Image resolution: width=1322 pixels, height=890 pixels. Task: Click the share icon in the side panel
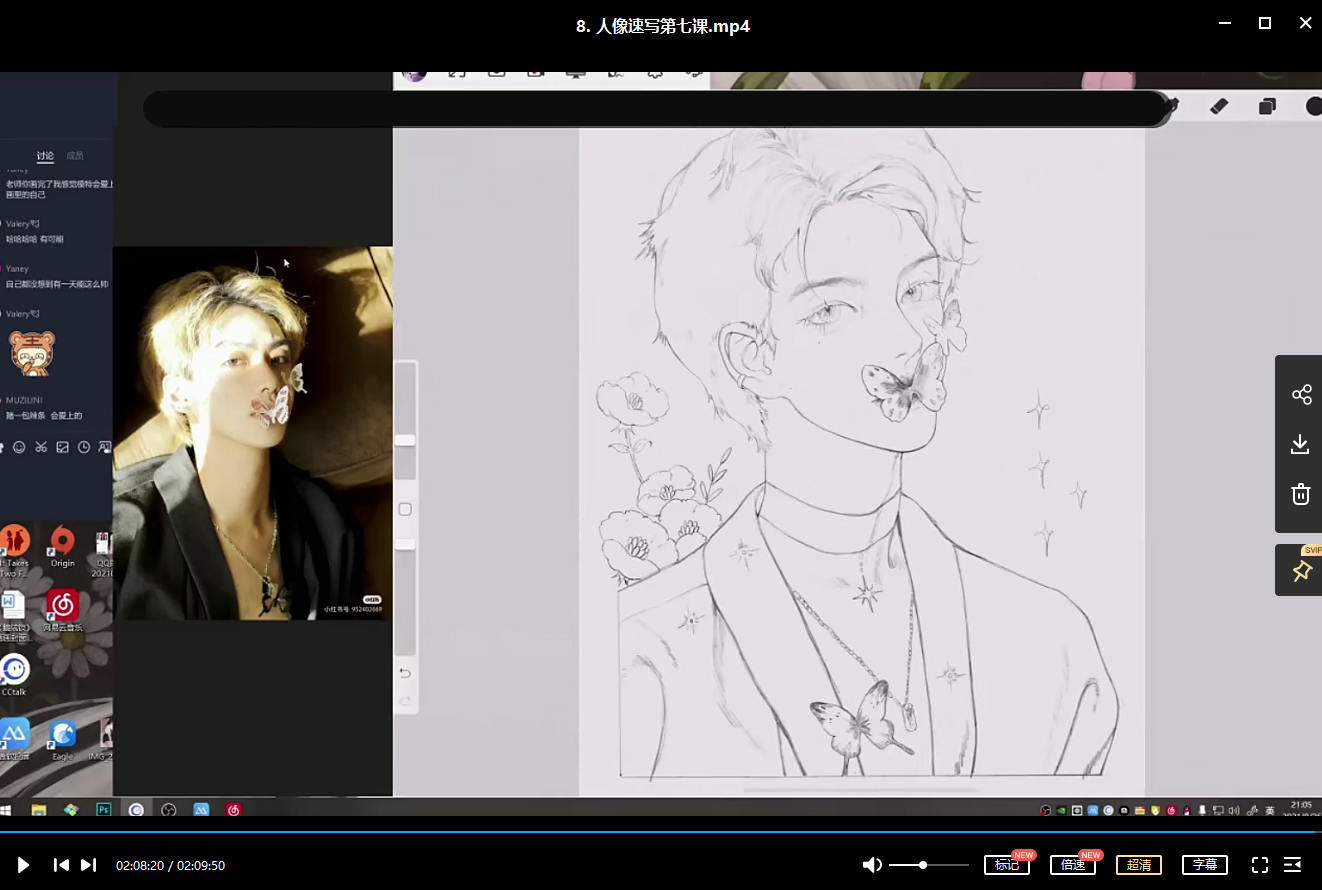(x=1300, y=394)
